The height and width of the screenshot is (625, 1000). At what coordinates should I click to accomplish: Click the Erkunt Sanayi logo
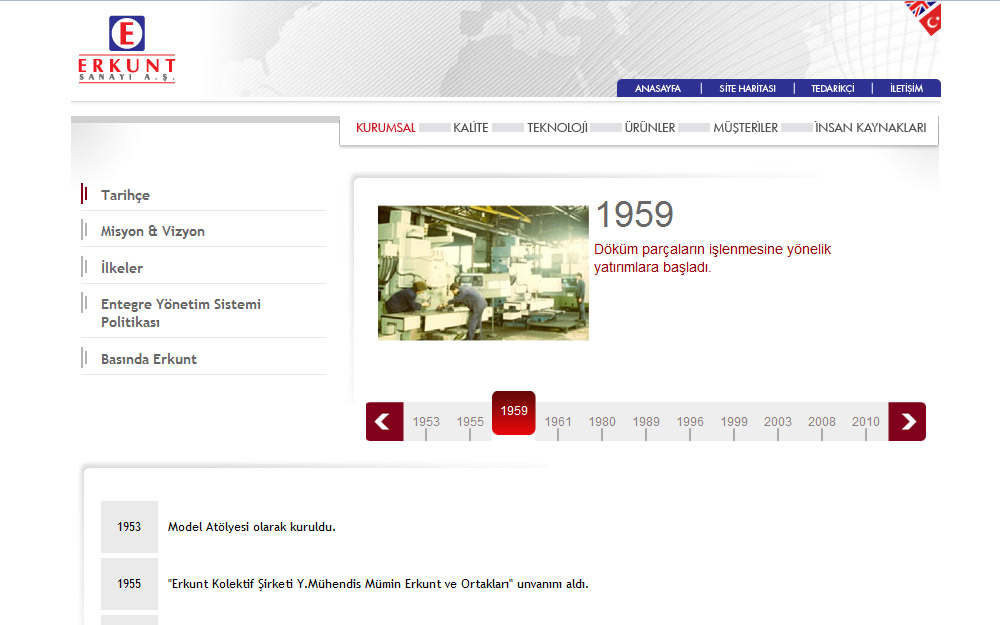127,49
